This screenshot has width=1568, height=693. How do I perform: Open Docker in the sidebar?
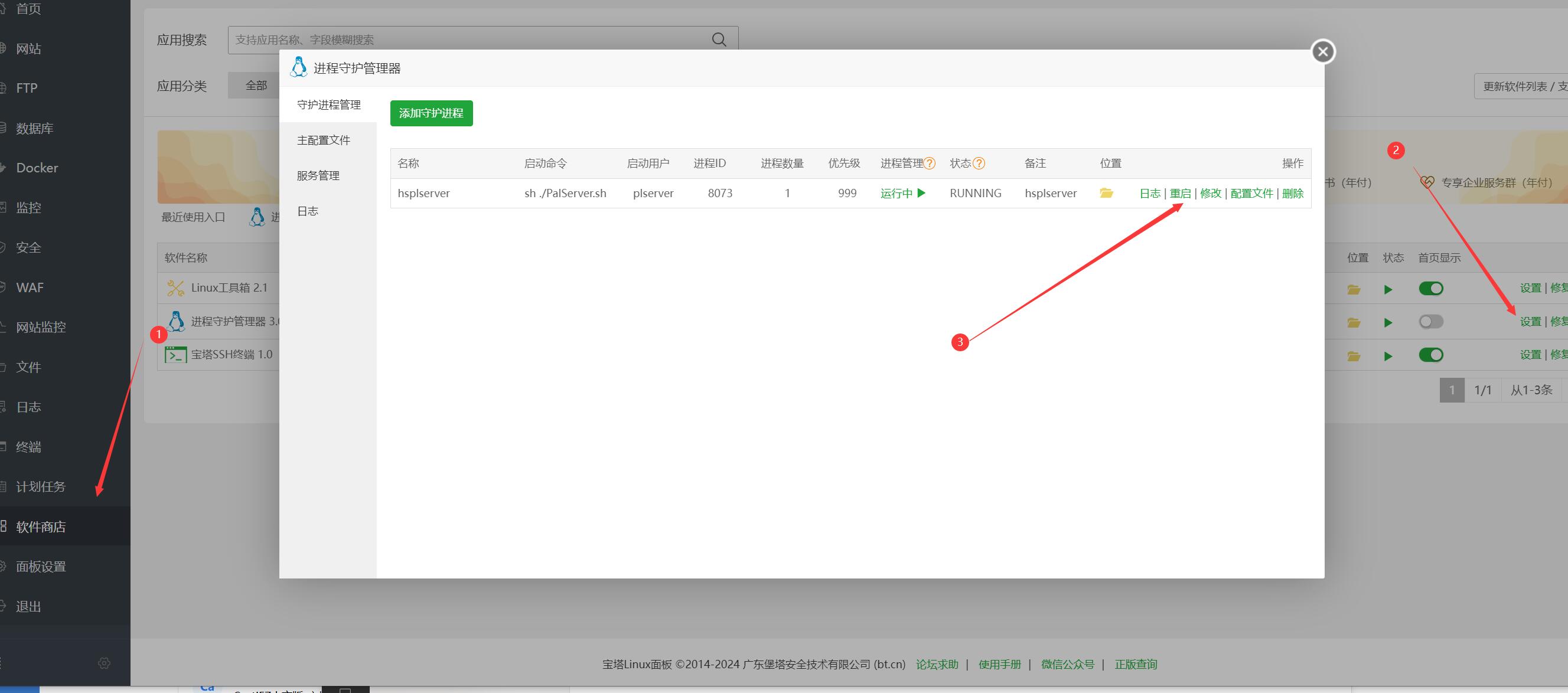coord(37,167)
